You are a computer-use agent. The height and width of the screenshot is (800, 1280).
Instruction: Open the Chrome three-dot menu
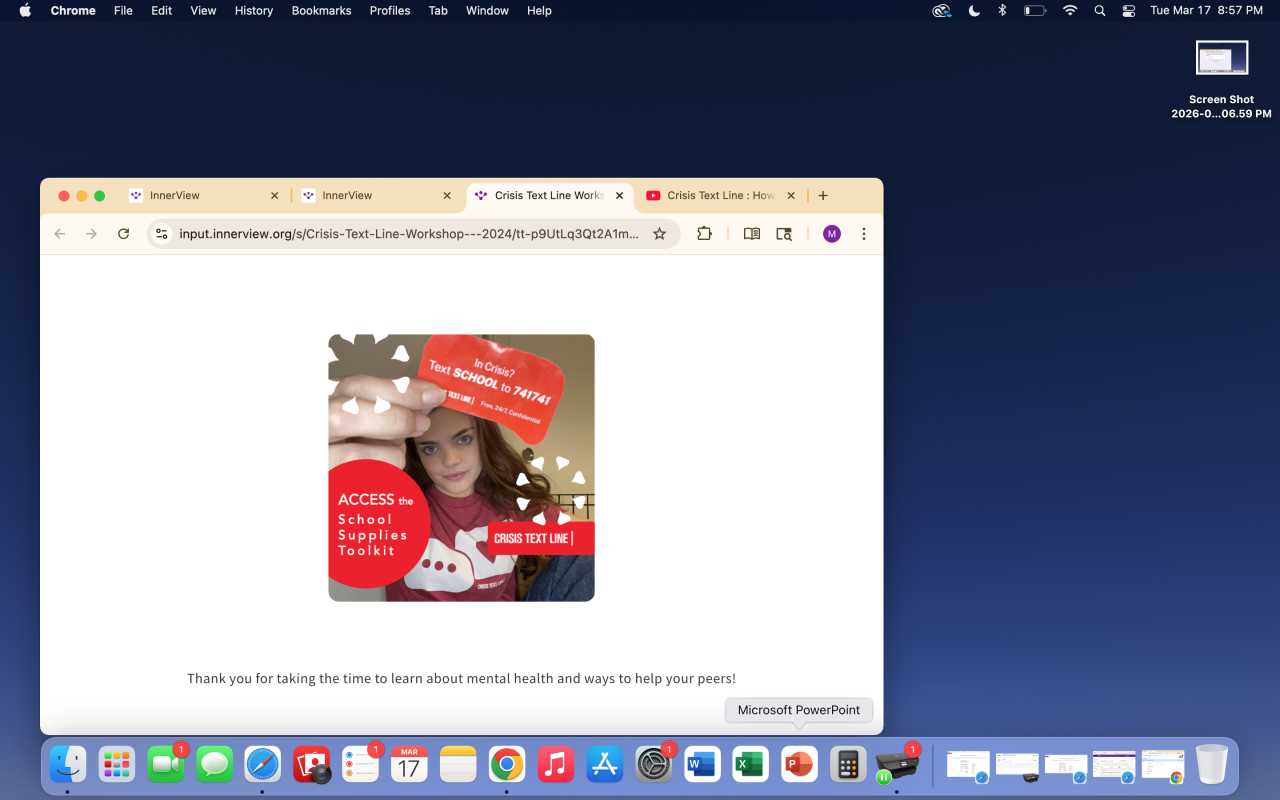864,234
